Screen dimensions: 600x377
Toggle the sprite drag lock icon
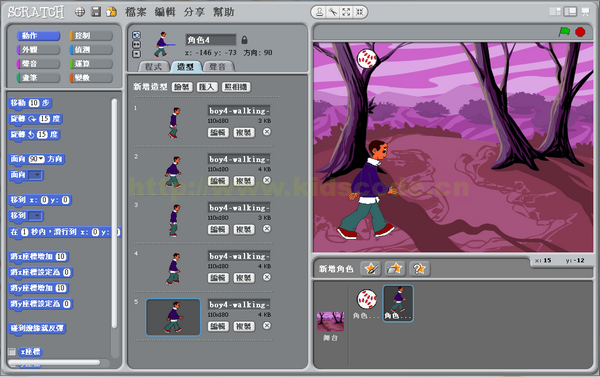pyautogui.click(x=244, y=40)
